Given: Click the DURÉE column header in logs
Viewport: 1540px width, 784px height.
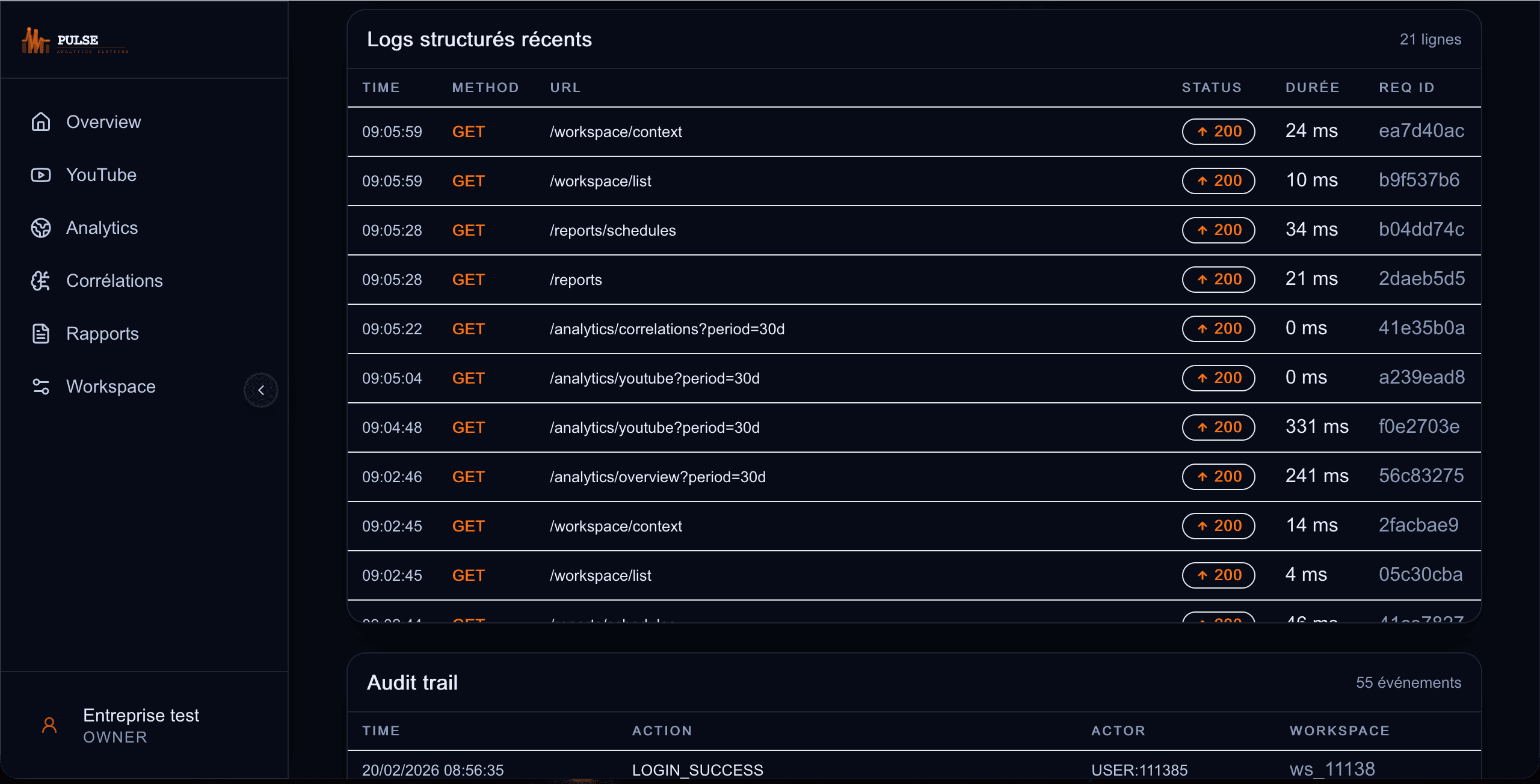Looking at the screenshot, I should coord(1312,88).
